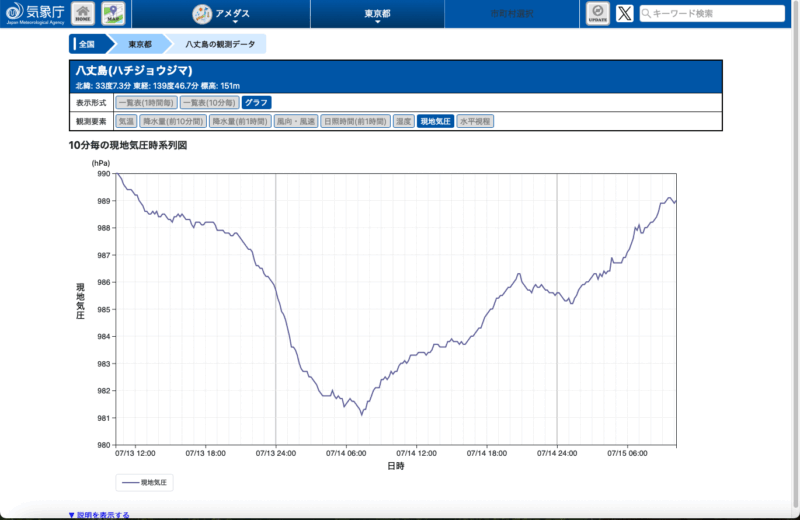Image resolution: width=800 pixels, height=520 pixels.
Task: Click the 10分毎の現地気圧時系列図 heading
Action: [128, 145]
